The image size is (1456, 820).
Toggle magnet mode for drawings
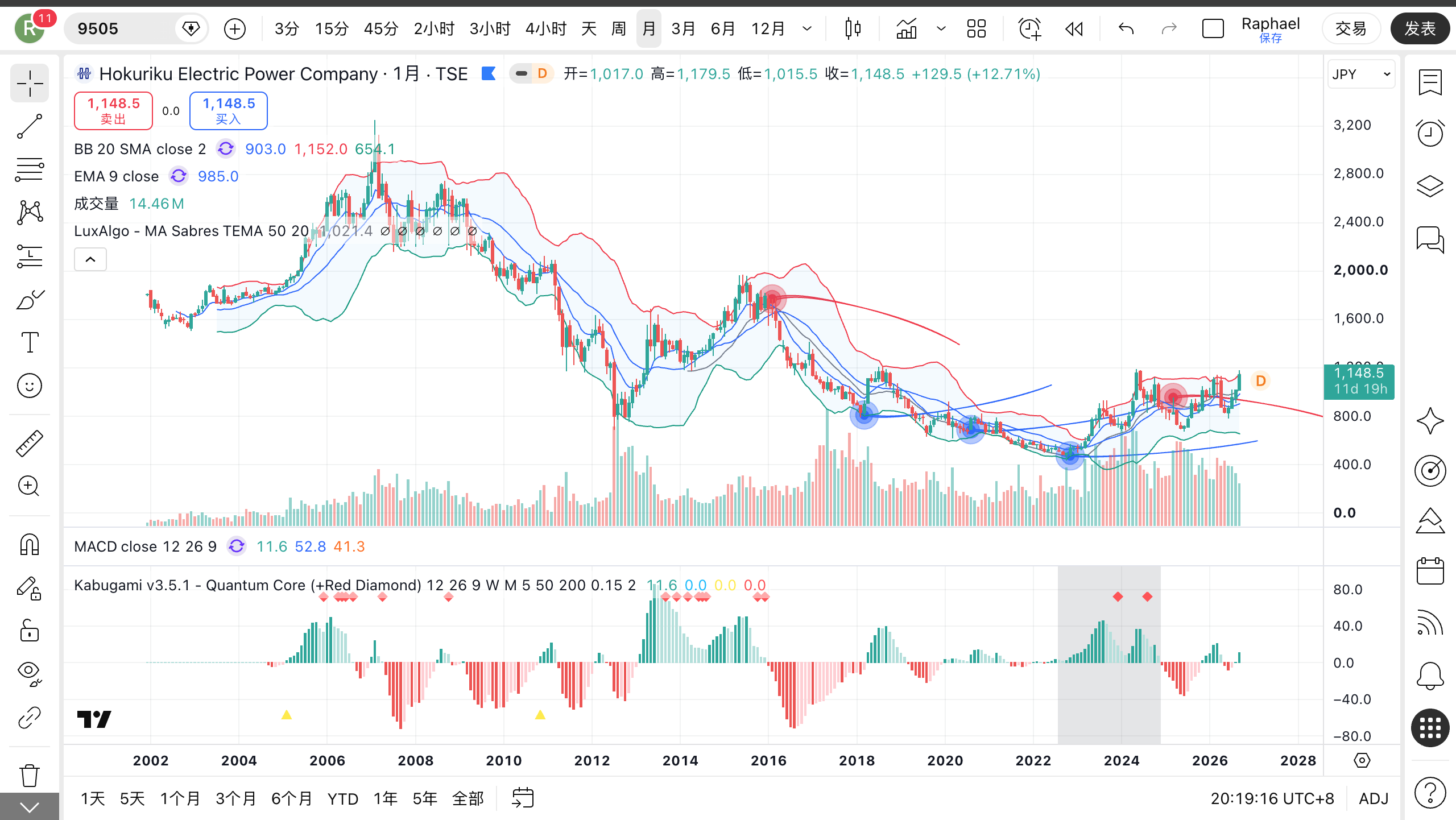(x=30, y=545)
